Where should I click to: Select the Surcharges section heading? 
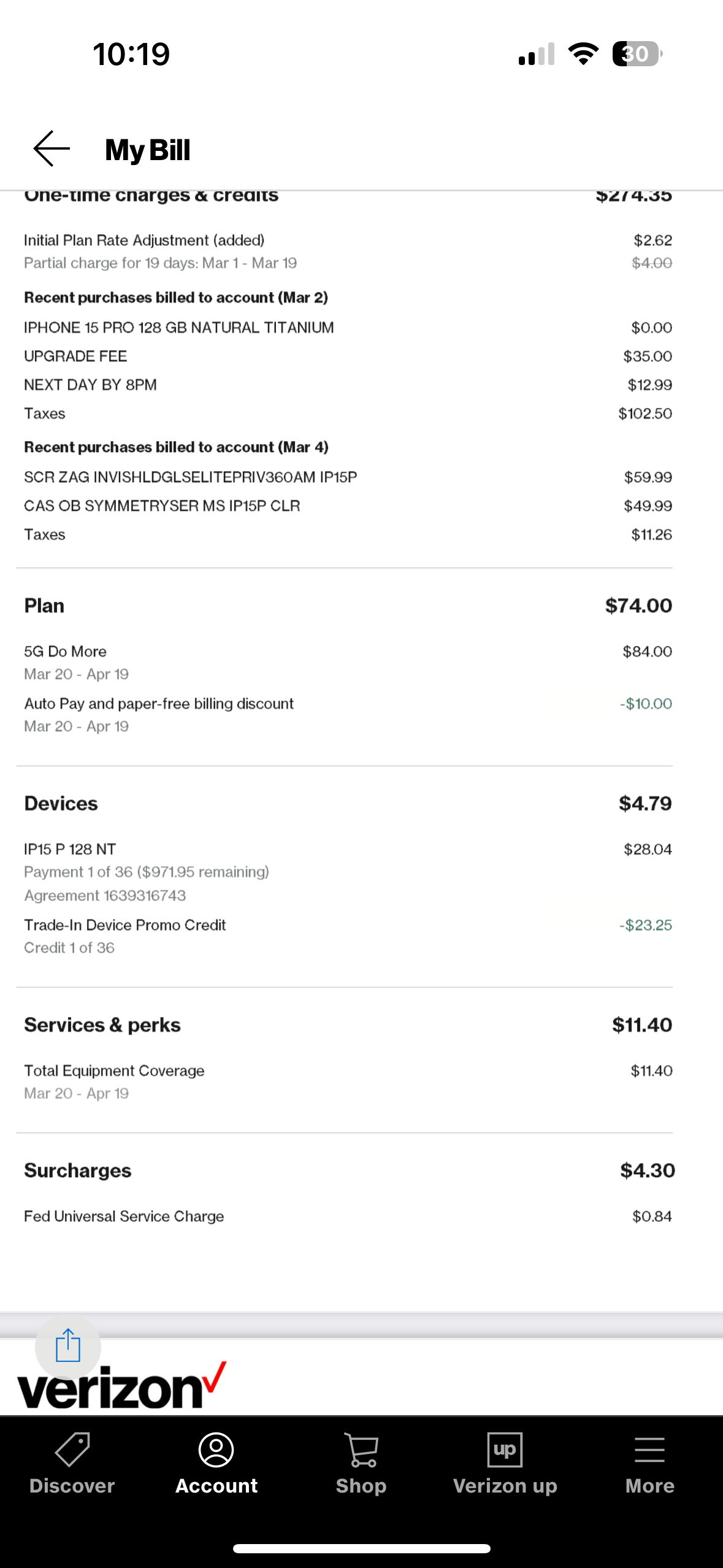point(78,1170)
